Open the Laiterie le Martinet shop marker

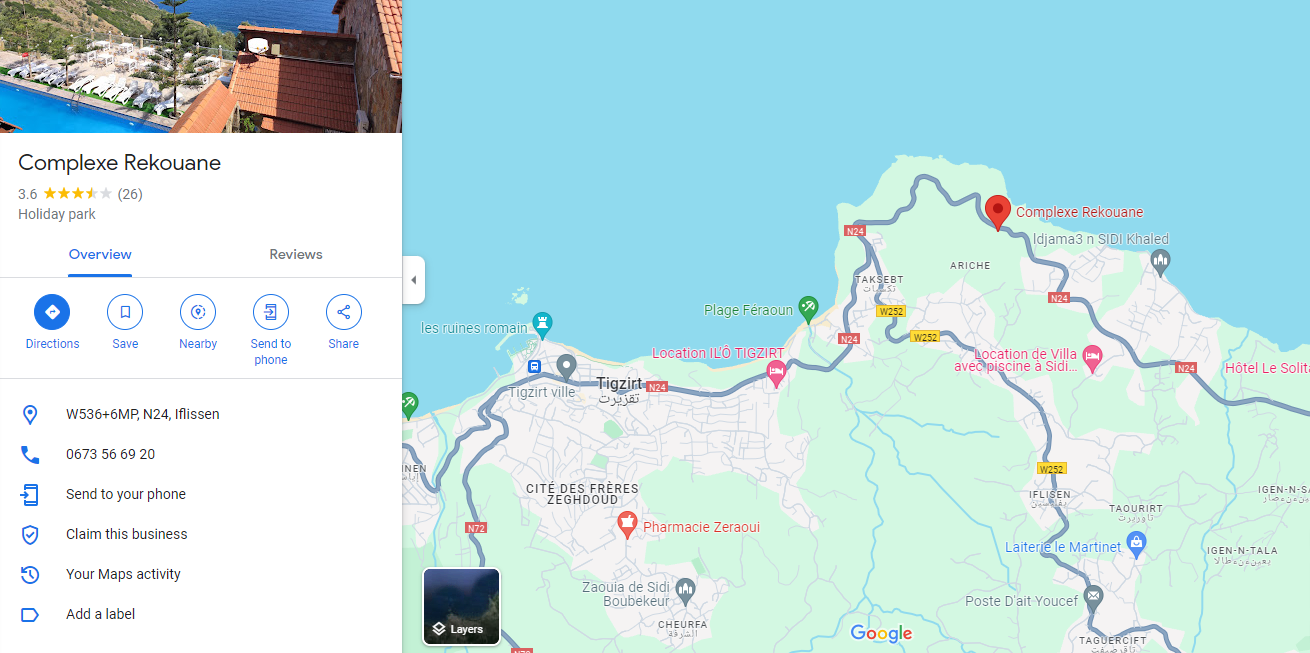1136,544
